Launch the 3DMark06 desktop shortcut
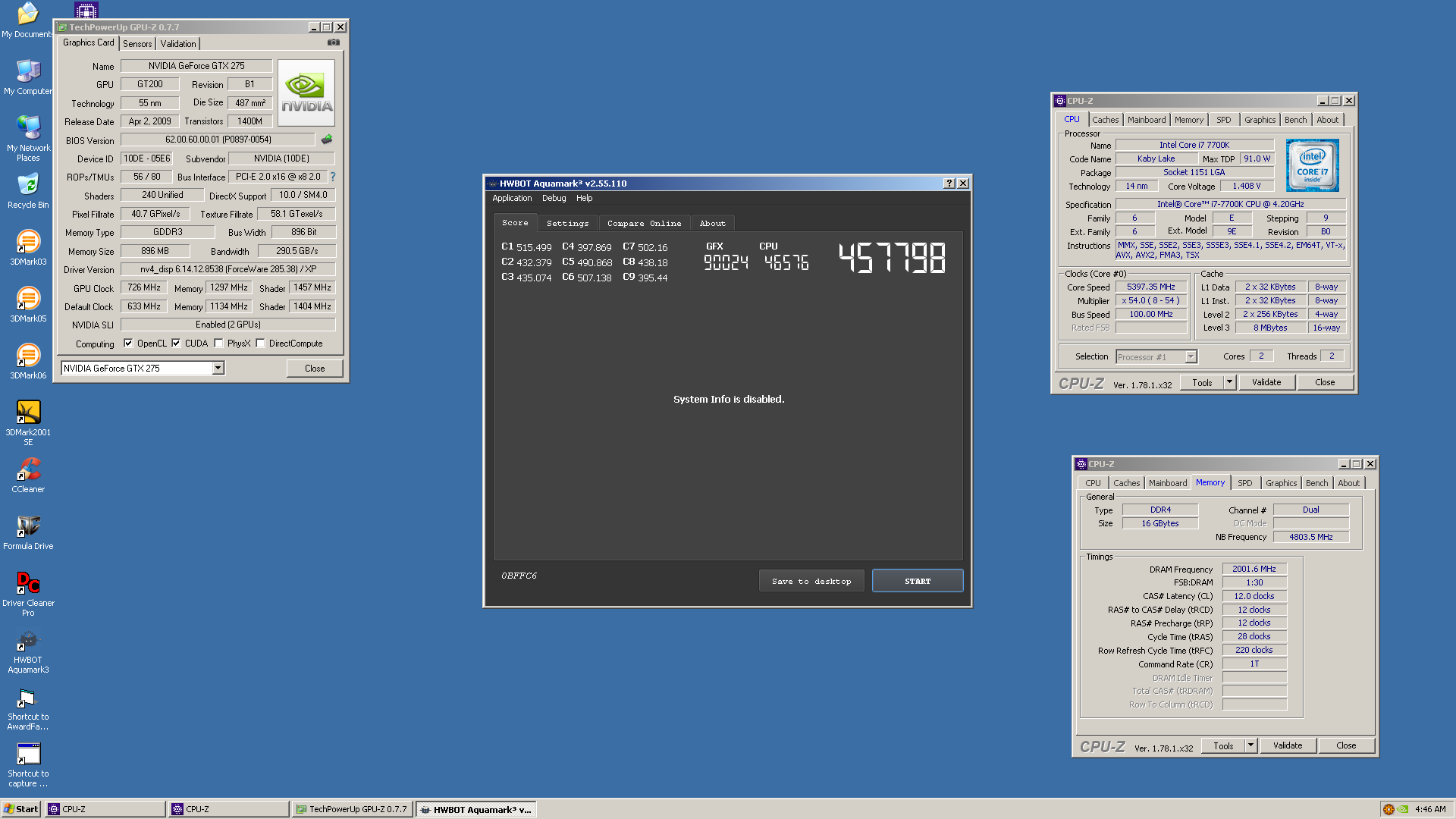1456x819 pixels. (x=28, y=362)
